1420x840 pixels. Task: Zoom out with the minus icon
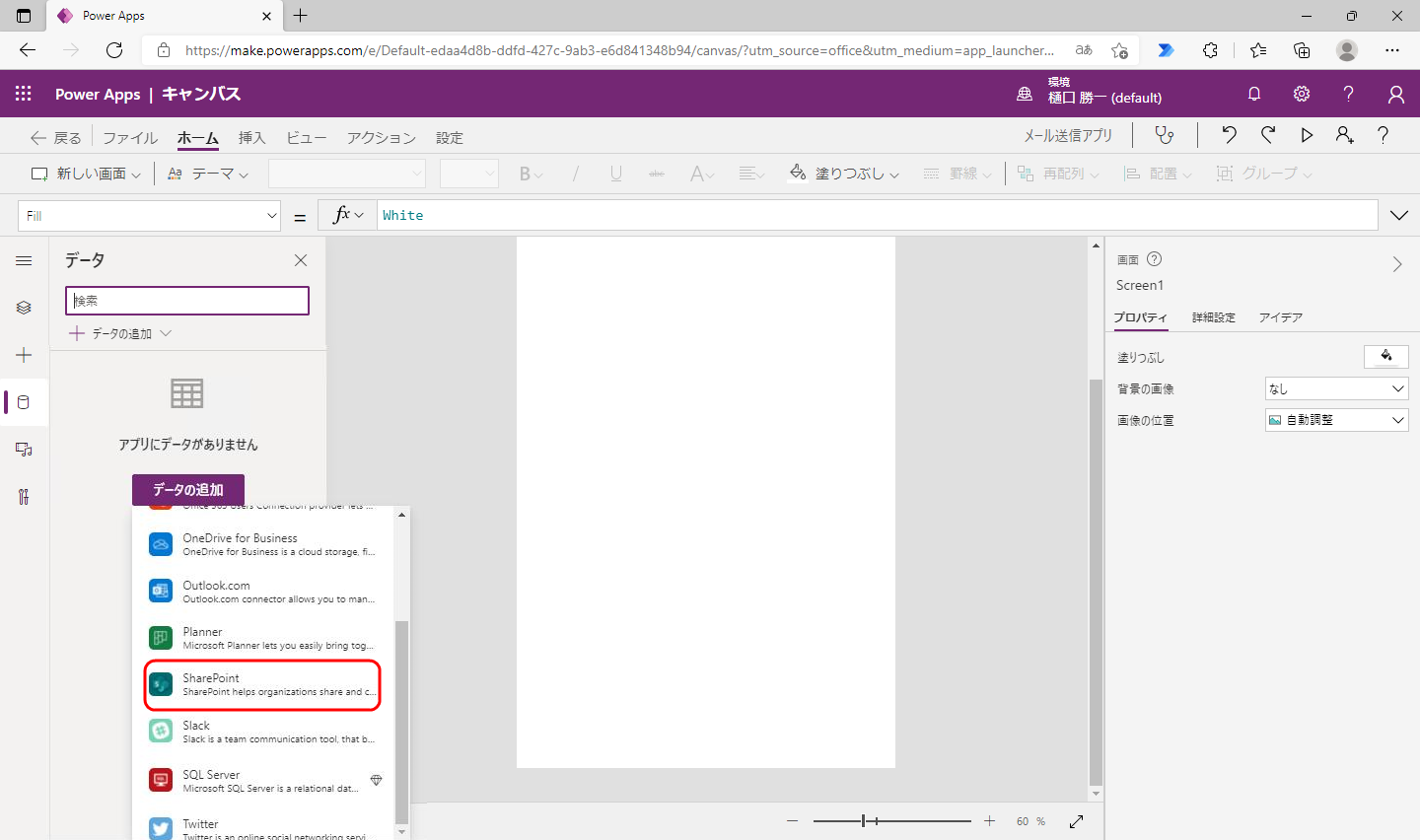coord(792,821)
